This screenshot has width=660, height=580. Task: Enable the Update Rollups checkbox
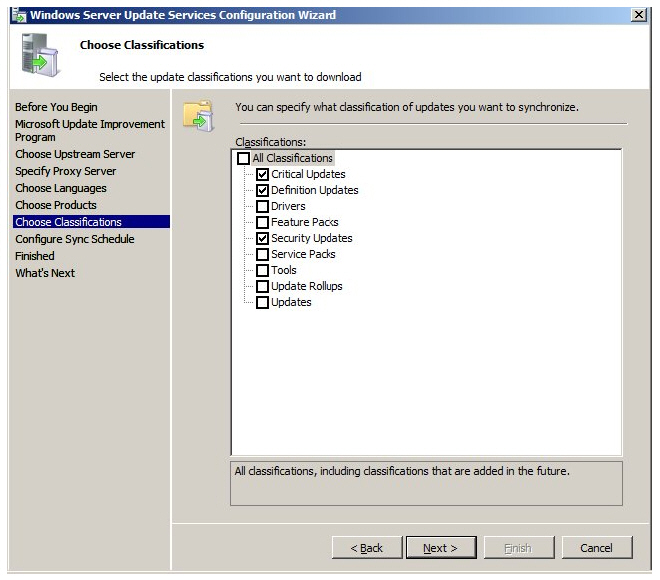coord(262,286)
